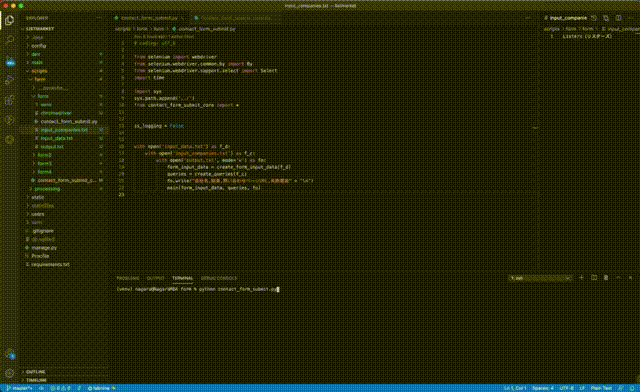Expand the config folder
The width and height of the screenshot is (640, 392).
click(39, 46)
